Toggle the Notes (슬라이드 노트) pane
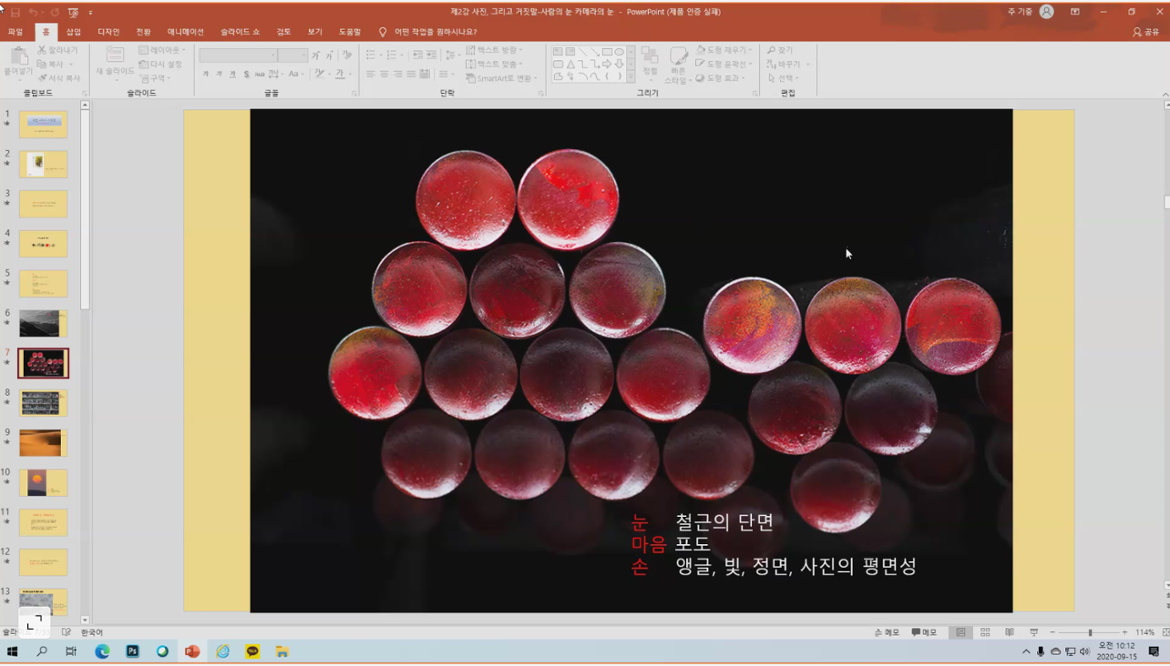This screenshot has height=666, width=1170. point(887,633)
